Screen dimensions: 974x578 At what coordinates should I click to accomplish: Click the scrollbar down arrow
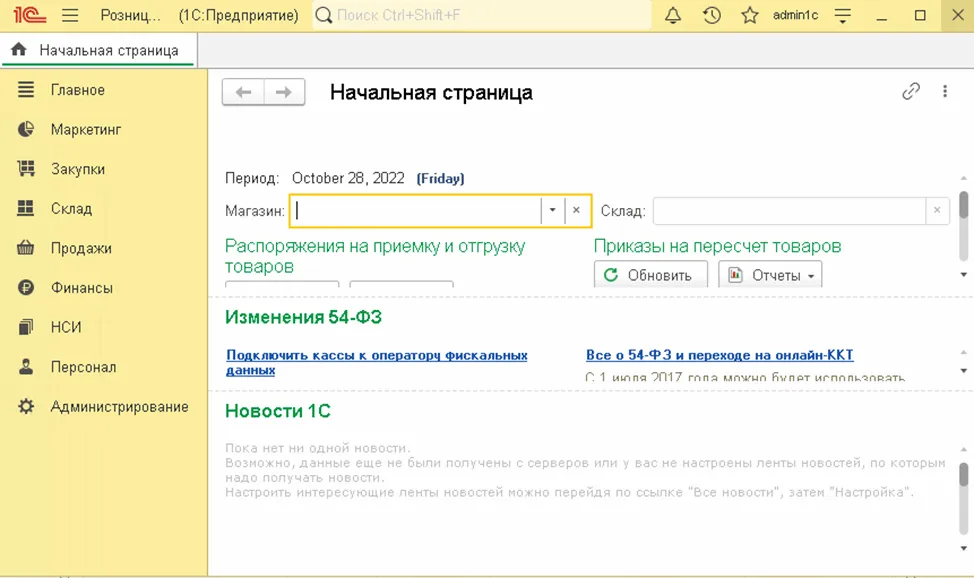963,273
